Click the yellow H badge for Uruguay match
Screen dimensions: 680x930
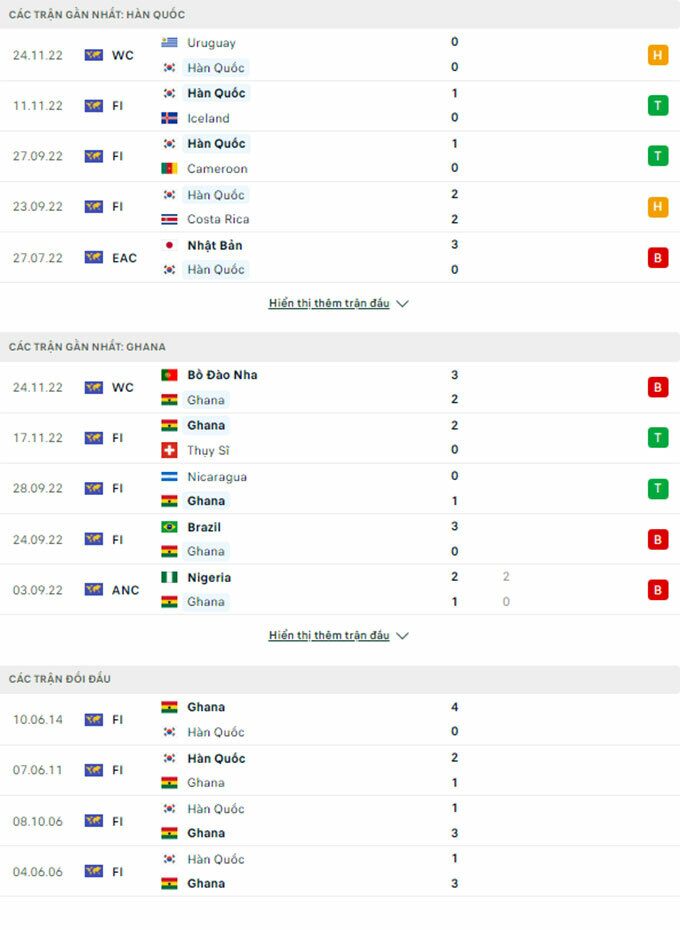tap(657, 55)
